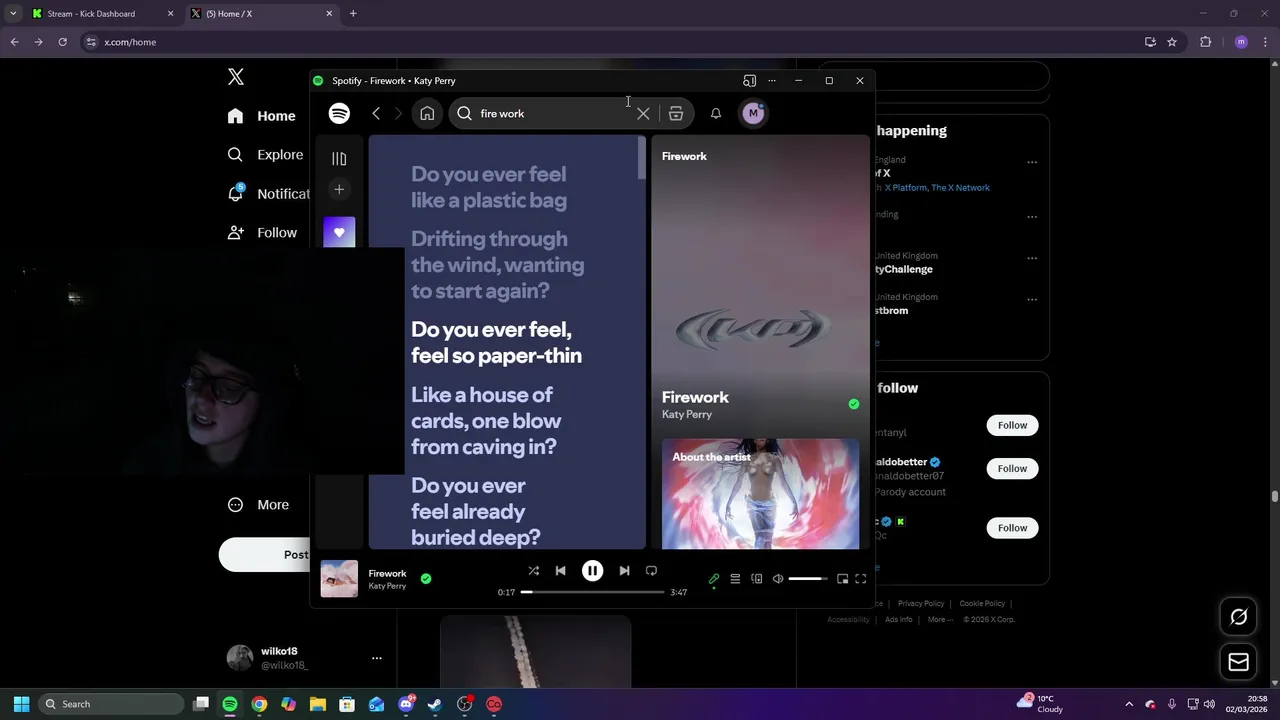1280x720 pixels.
Task: Open Browse icon in Spotify search bar
Action: (x=676, y=113)
